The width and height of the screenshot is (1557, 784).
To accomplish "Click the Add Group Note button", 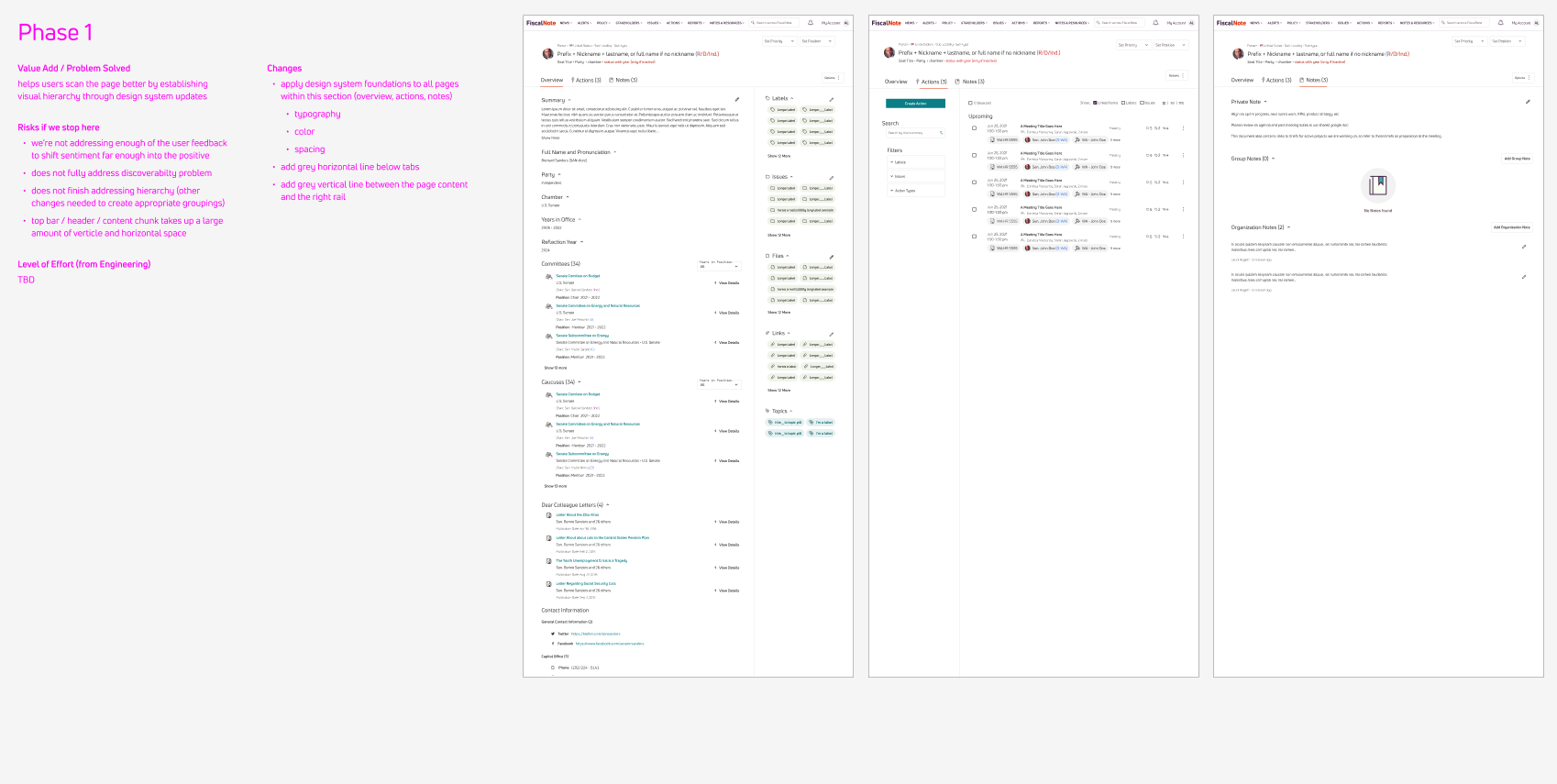I will click(x=1517, y=159).
